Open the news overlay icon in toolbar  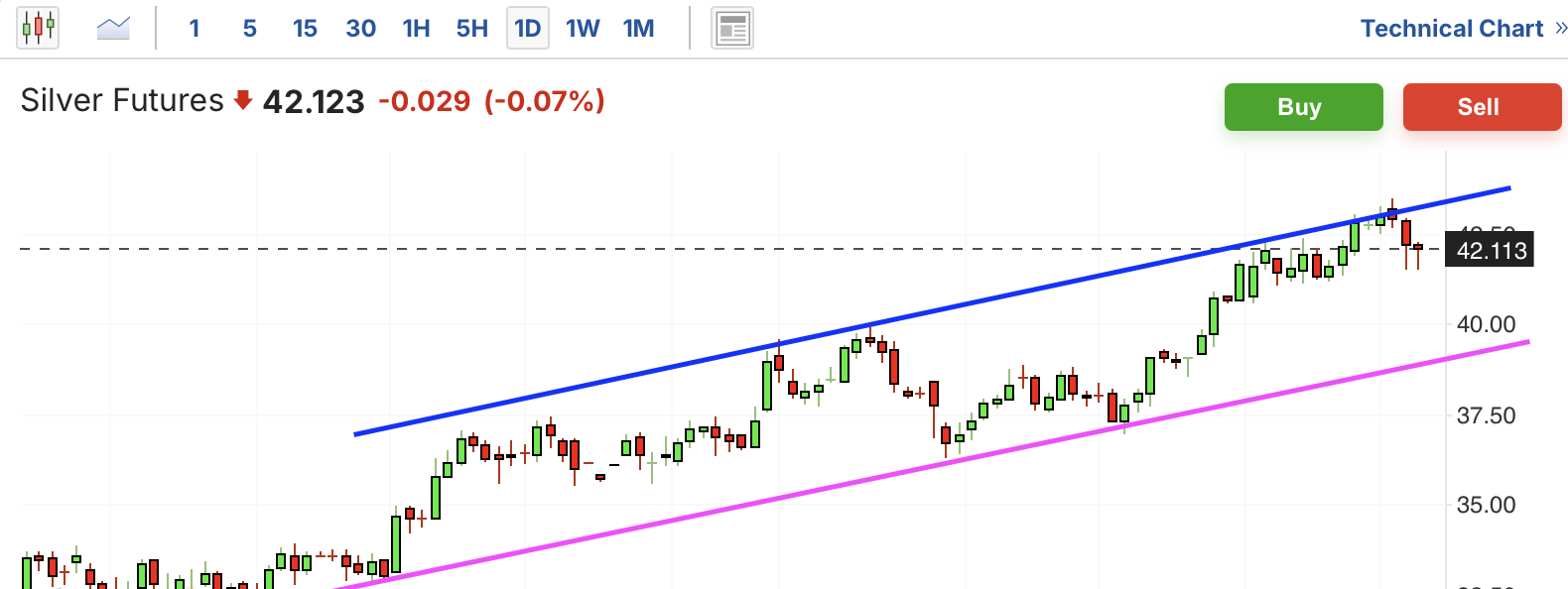[x=732, y=29]
